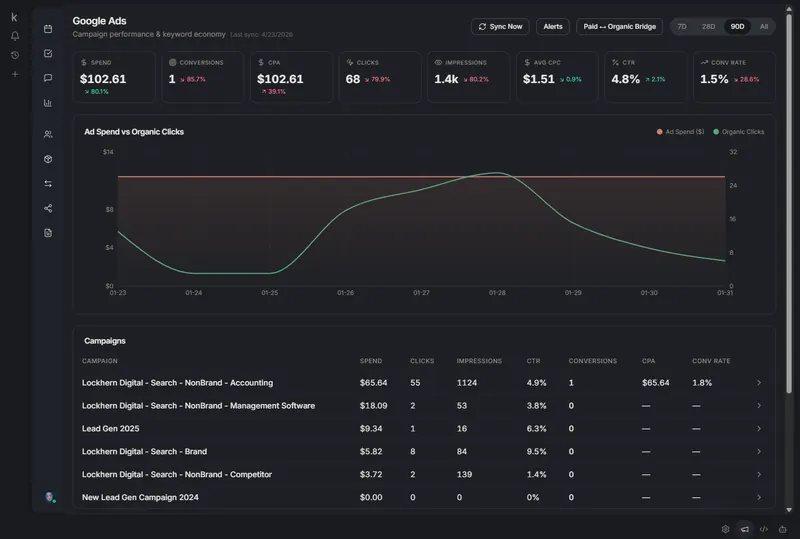Open the document report icon in the sidebar

click(48, 233)
